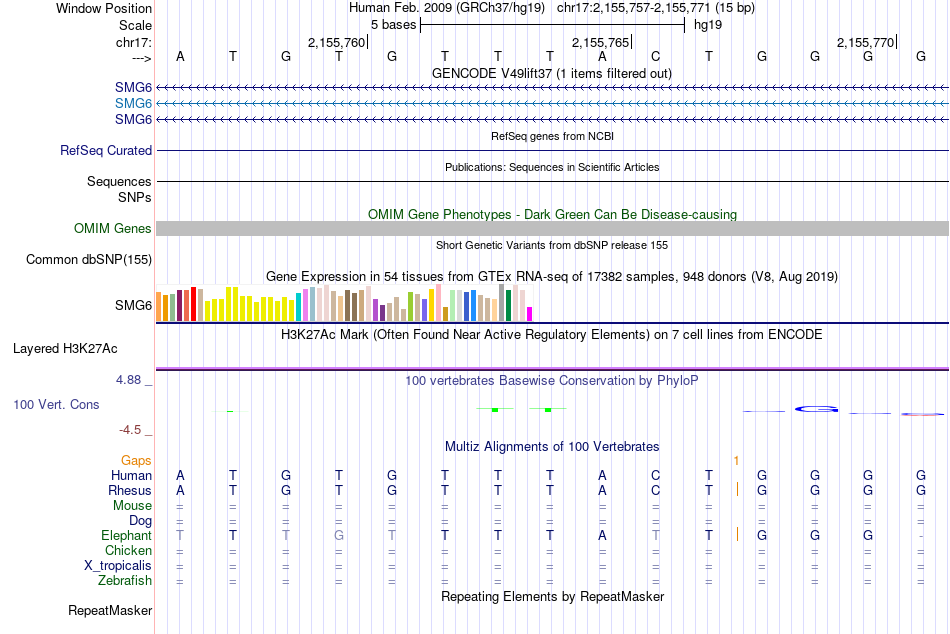This screenshot has height=634, width=950.
Task: Click the large blue G conservation logo peak
Action: click(x=816, y=410)
